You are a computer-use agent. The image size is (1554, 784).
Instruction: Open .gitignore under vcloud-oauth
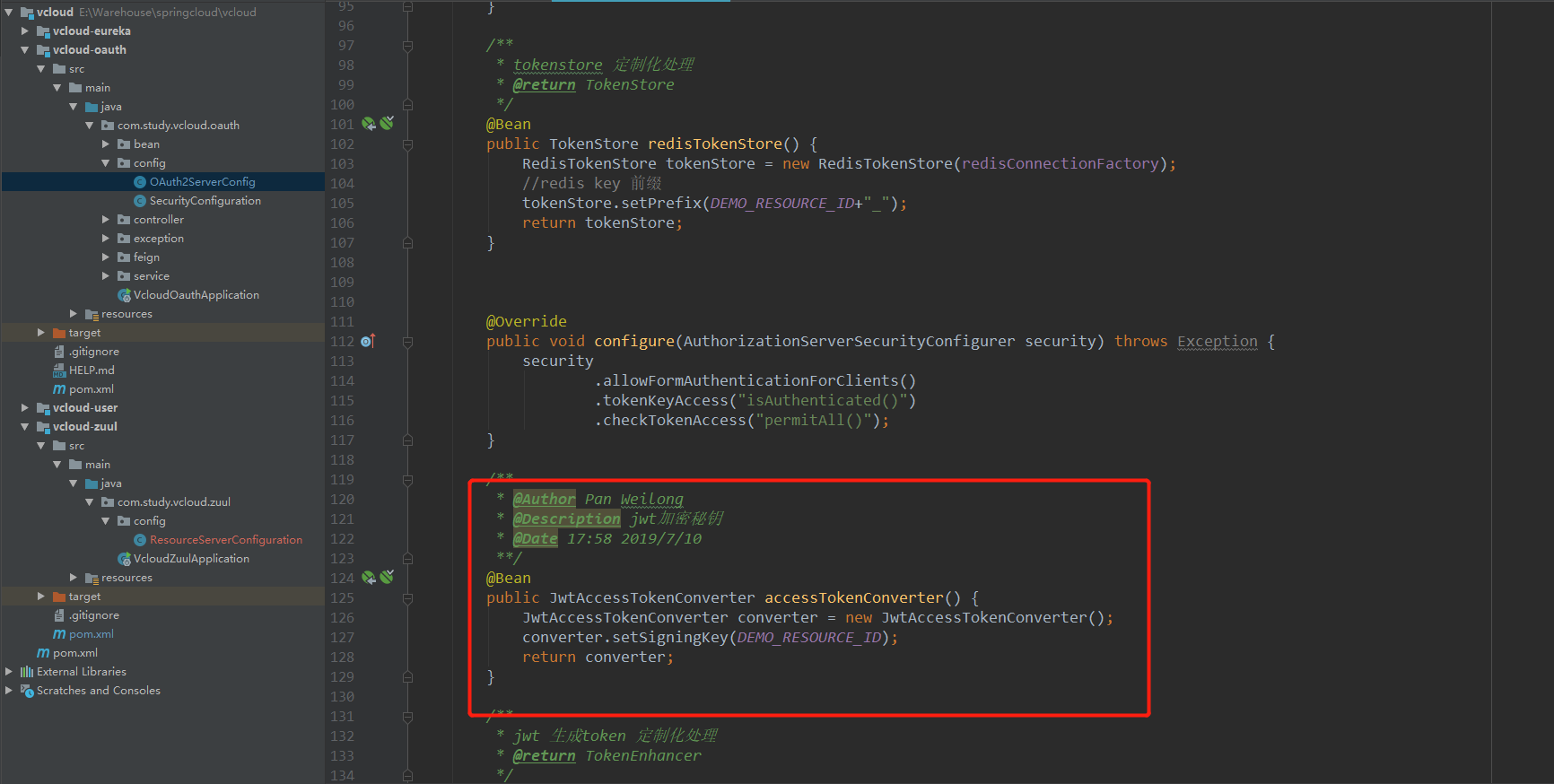94,352
